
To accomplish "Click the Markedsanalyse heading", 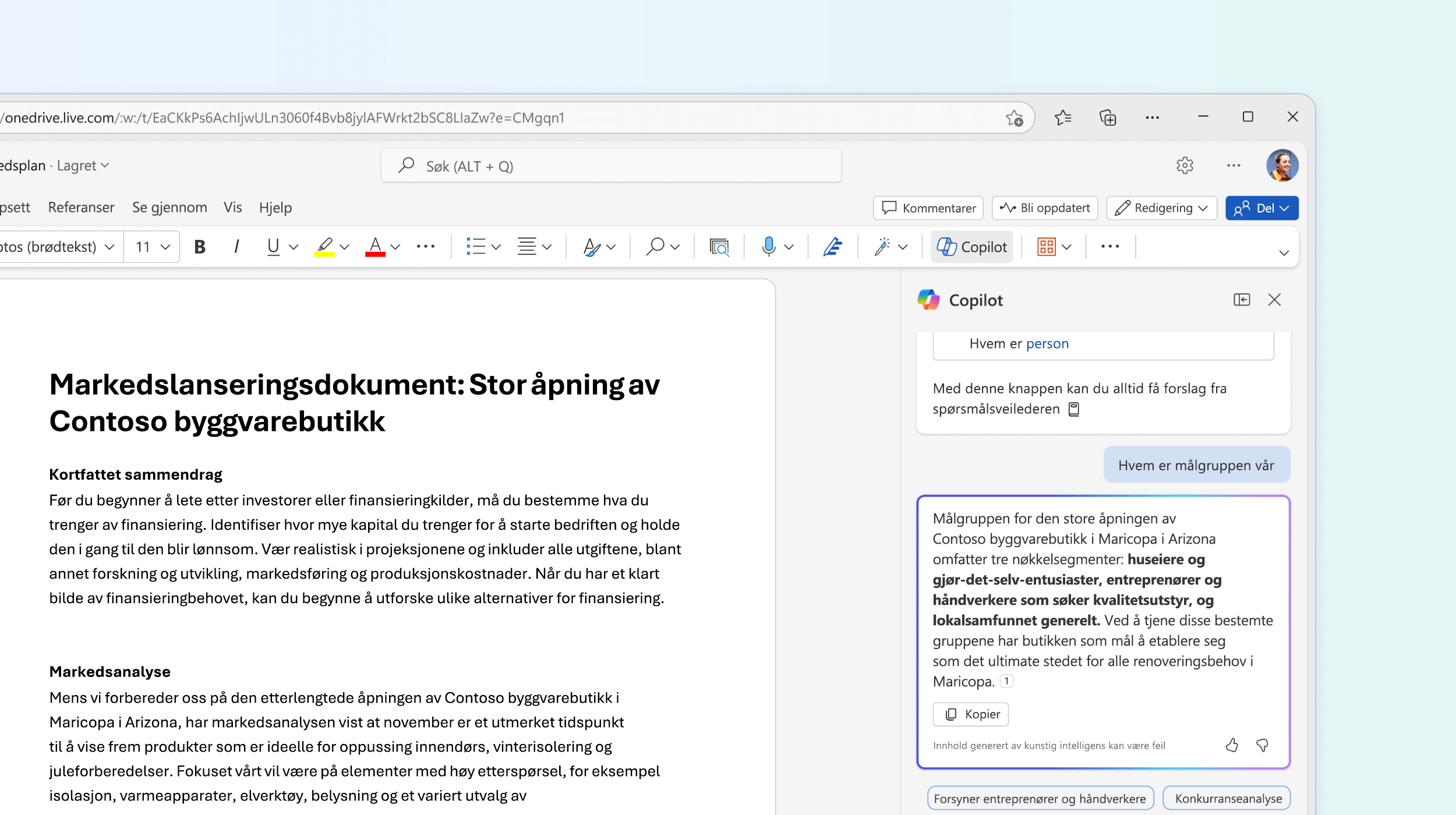I will point(110,672).
